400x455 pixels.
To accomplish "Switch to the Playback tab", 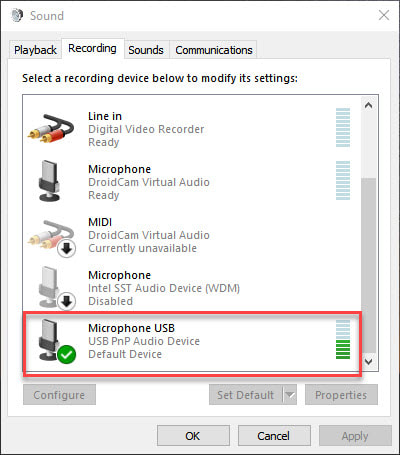I will pyautogui.click(x=35, y=50).
